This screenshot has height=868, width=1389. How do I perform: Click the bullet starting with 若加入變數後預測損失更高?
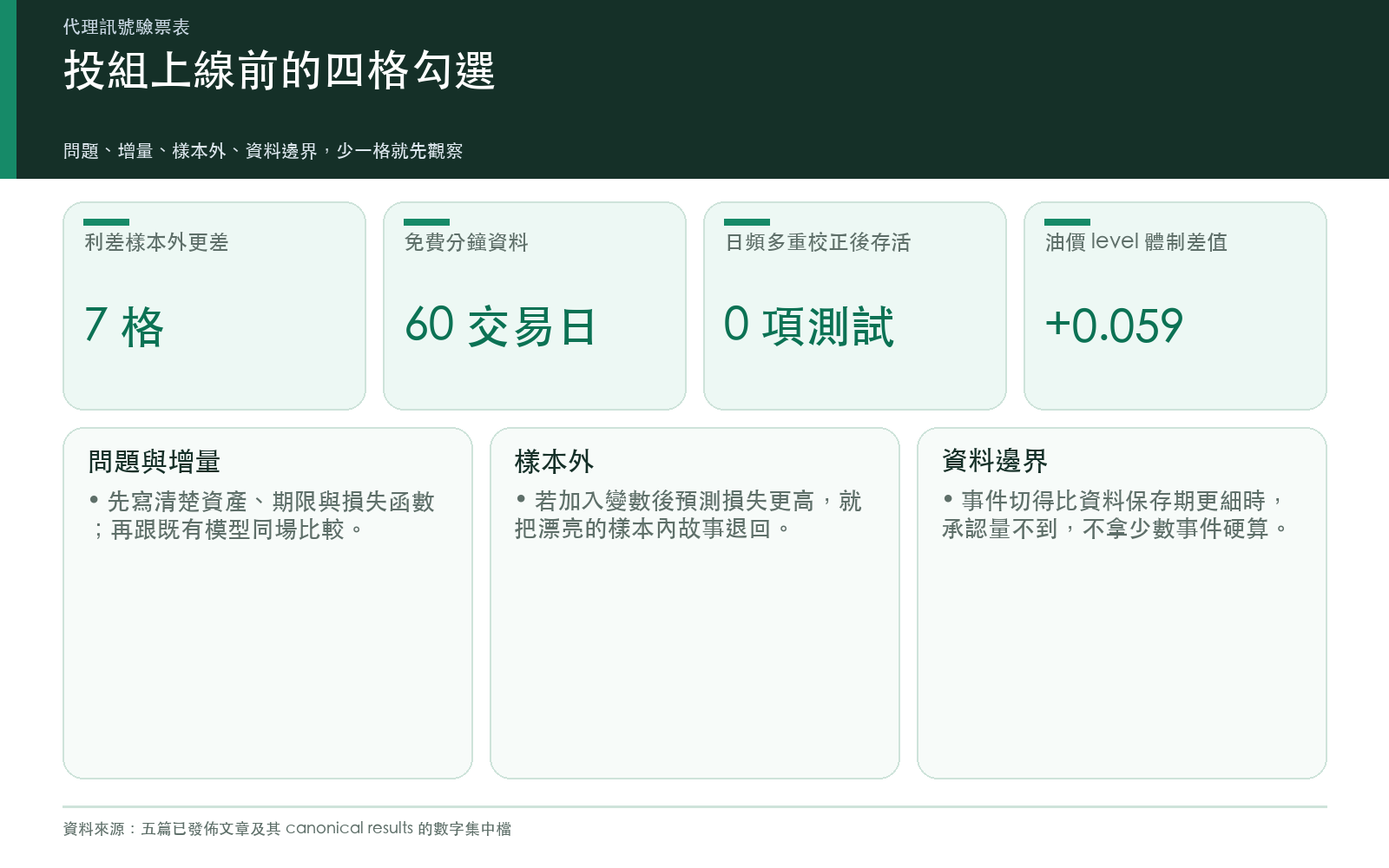[688, 515]
